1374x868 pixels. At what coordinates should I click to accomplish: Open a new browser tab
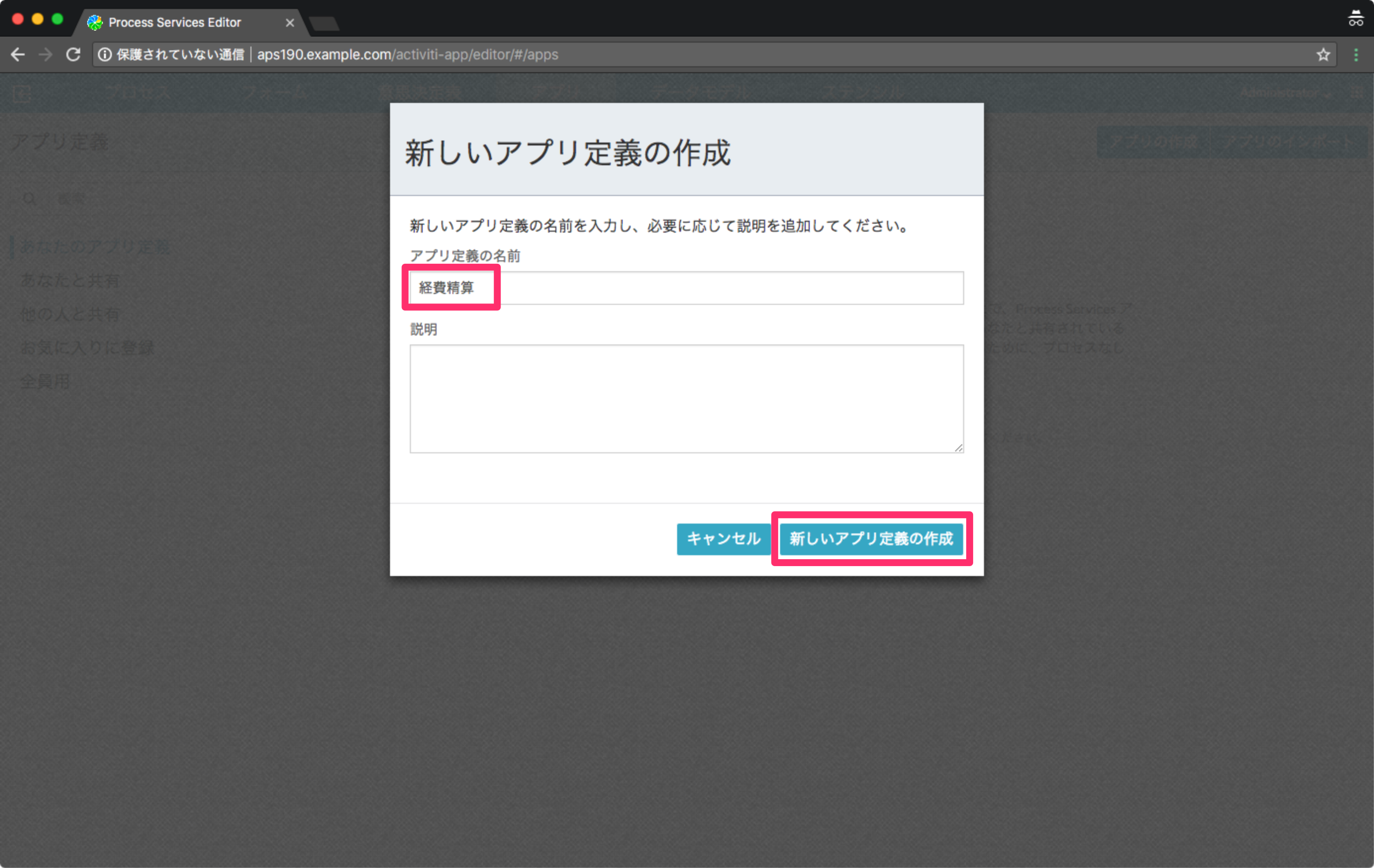pyautogui.click(x=324, y=23)
